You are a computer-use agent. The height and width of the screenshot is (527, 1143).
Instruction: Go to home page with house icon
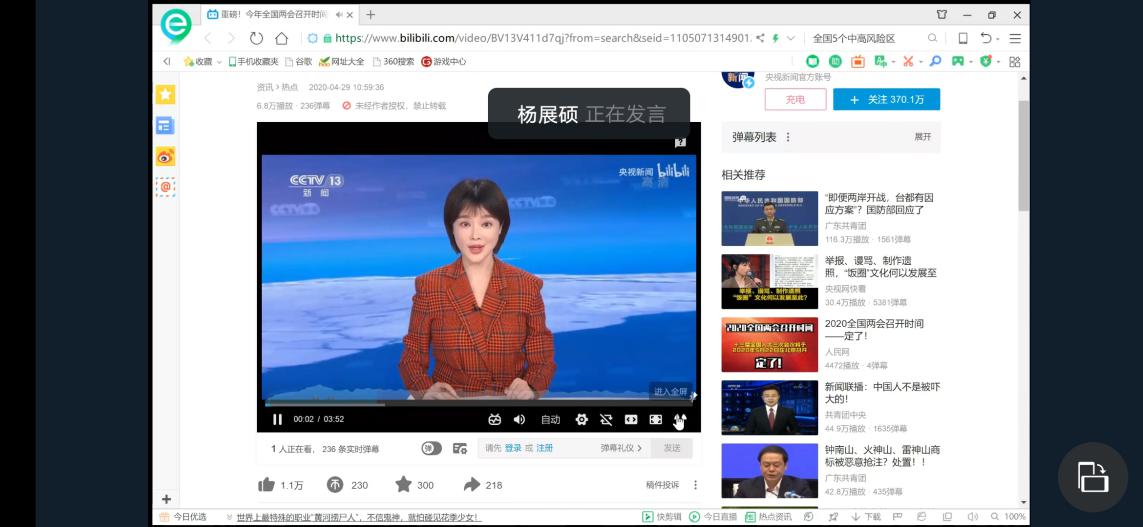(x=281, y=38)
